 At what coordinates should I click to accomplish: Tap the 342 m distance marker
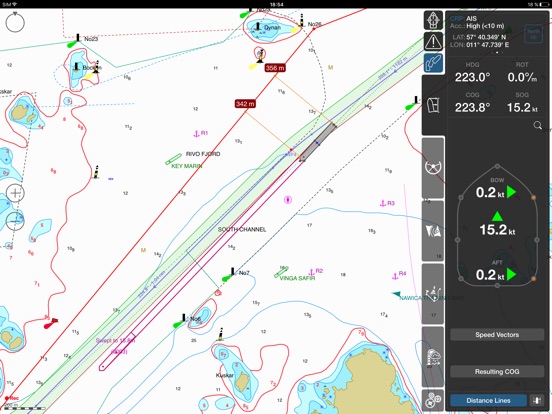pos(245,104)
